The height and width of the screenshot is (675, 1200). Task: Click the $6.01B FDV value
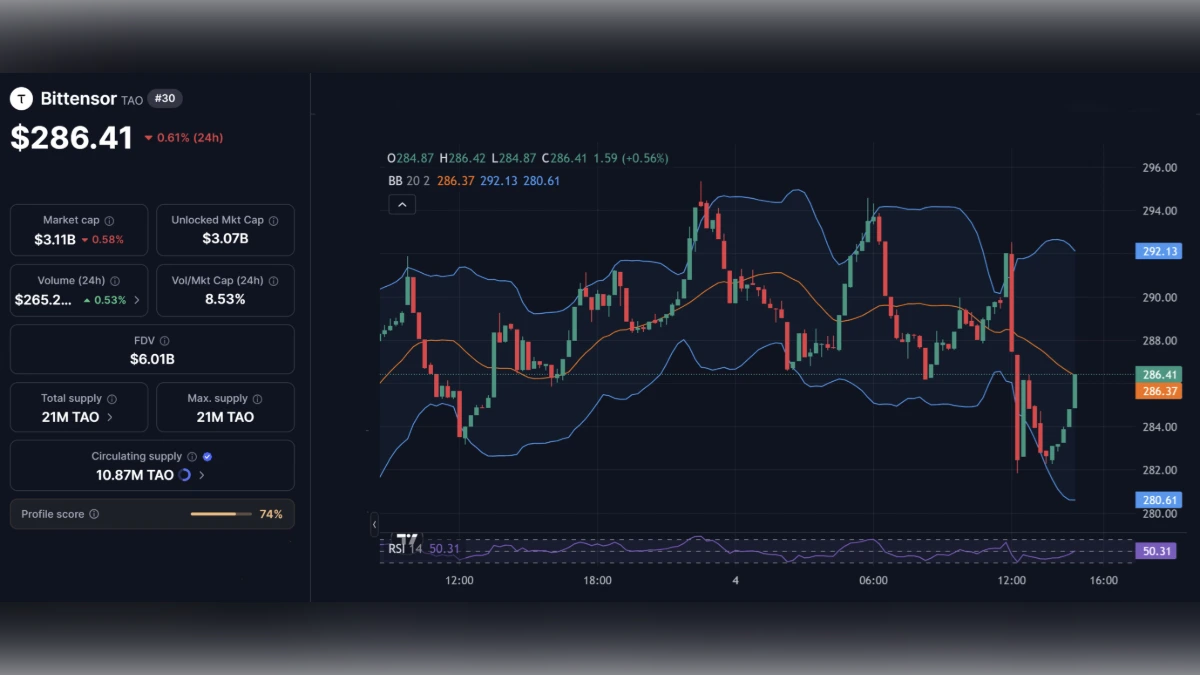click(x=152, y=359)
